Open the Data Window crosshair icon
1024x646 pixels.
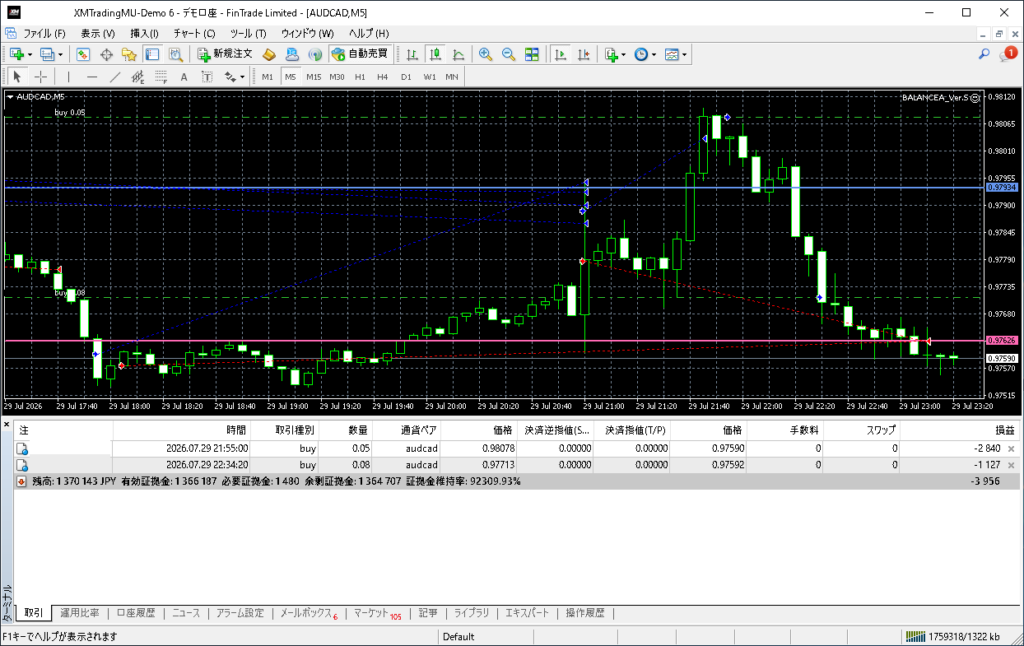pos(106,54)
